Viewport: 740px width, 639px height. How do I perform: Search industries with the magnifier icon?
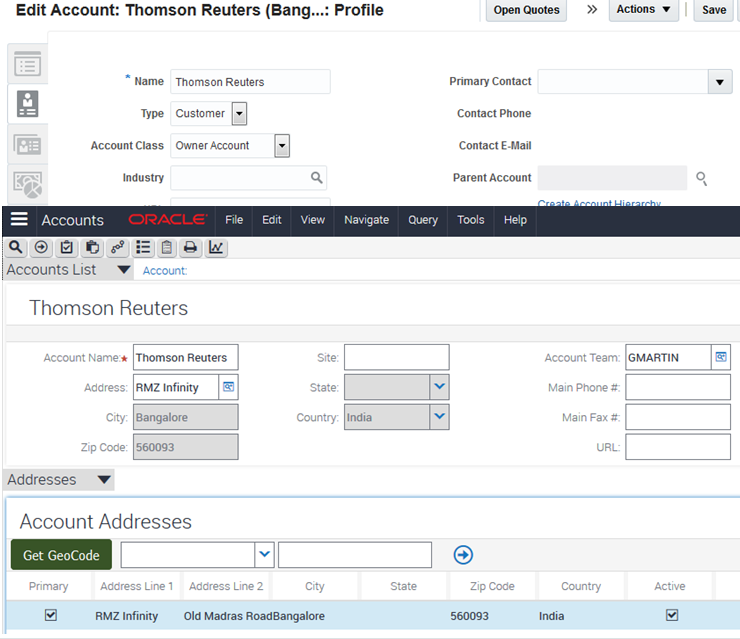[x=317, y=177]
